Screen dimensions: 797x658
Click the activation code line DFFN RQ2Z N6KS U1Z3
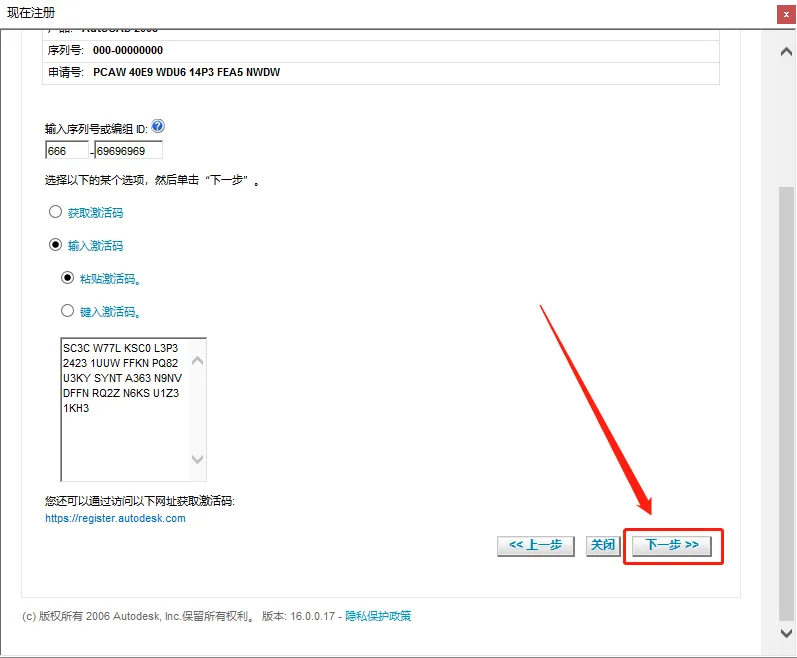[121, 393]
